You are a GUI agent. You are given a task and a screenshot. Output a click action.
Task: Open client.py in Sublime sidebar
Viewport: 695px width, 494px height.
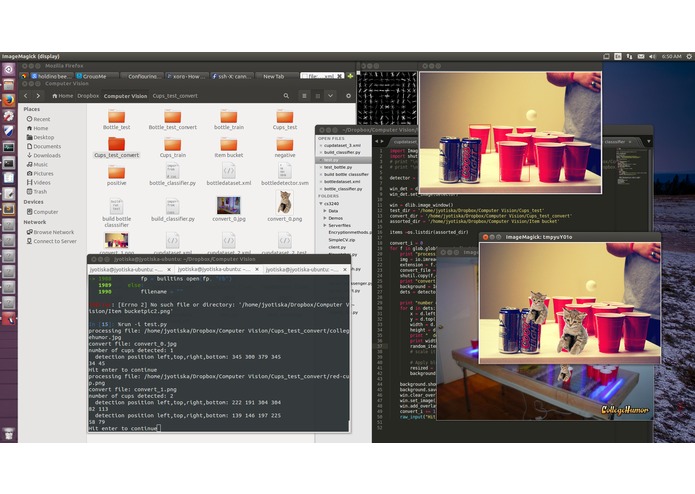[337, 247]
